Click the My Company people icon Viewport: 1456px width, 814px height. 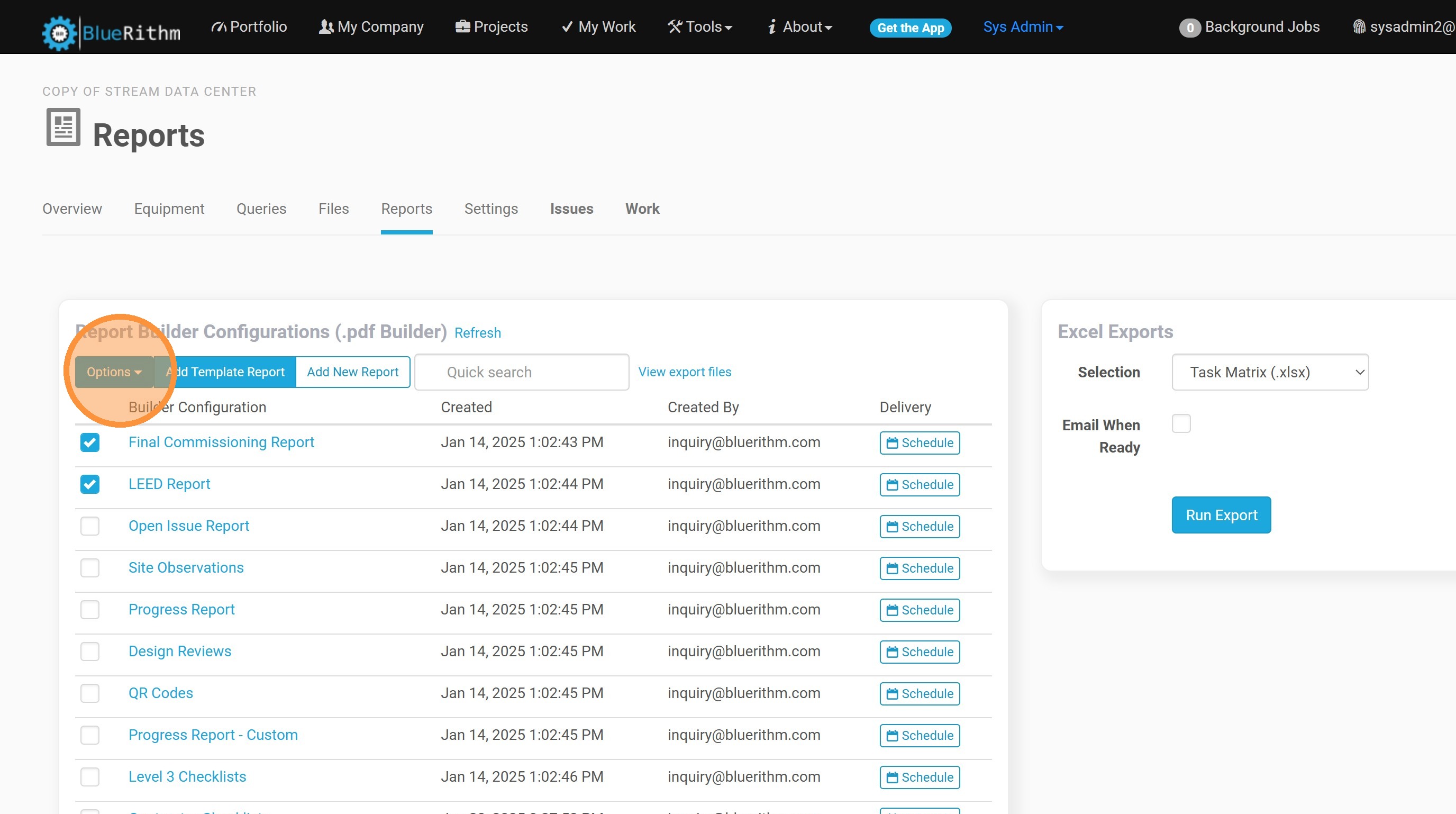tap(325, 26)
